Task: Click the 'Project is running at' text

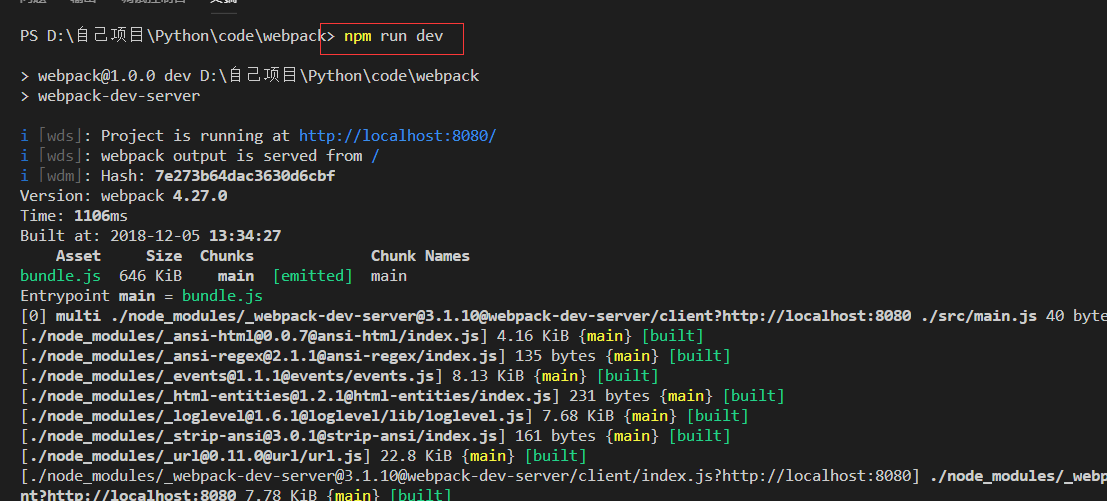Action: click(196, 135)
